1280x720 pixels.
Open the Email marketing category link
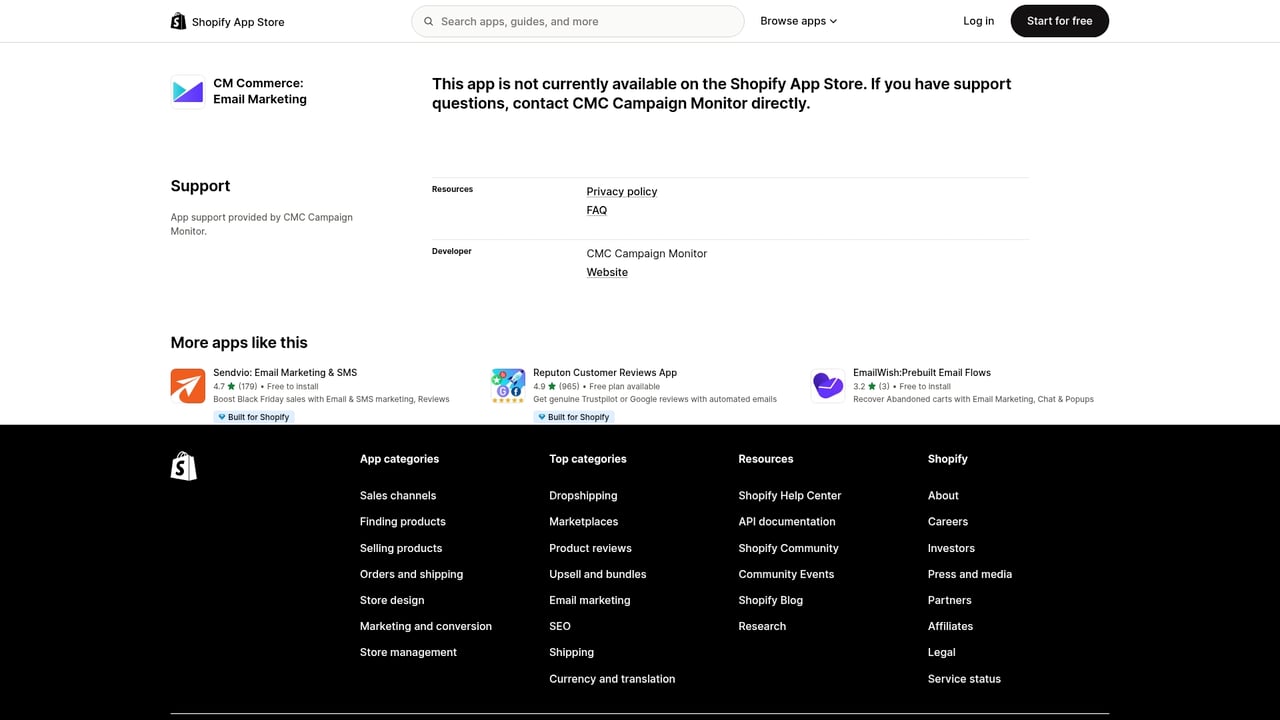(589, 600)
